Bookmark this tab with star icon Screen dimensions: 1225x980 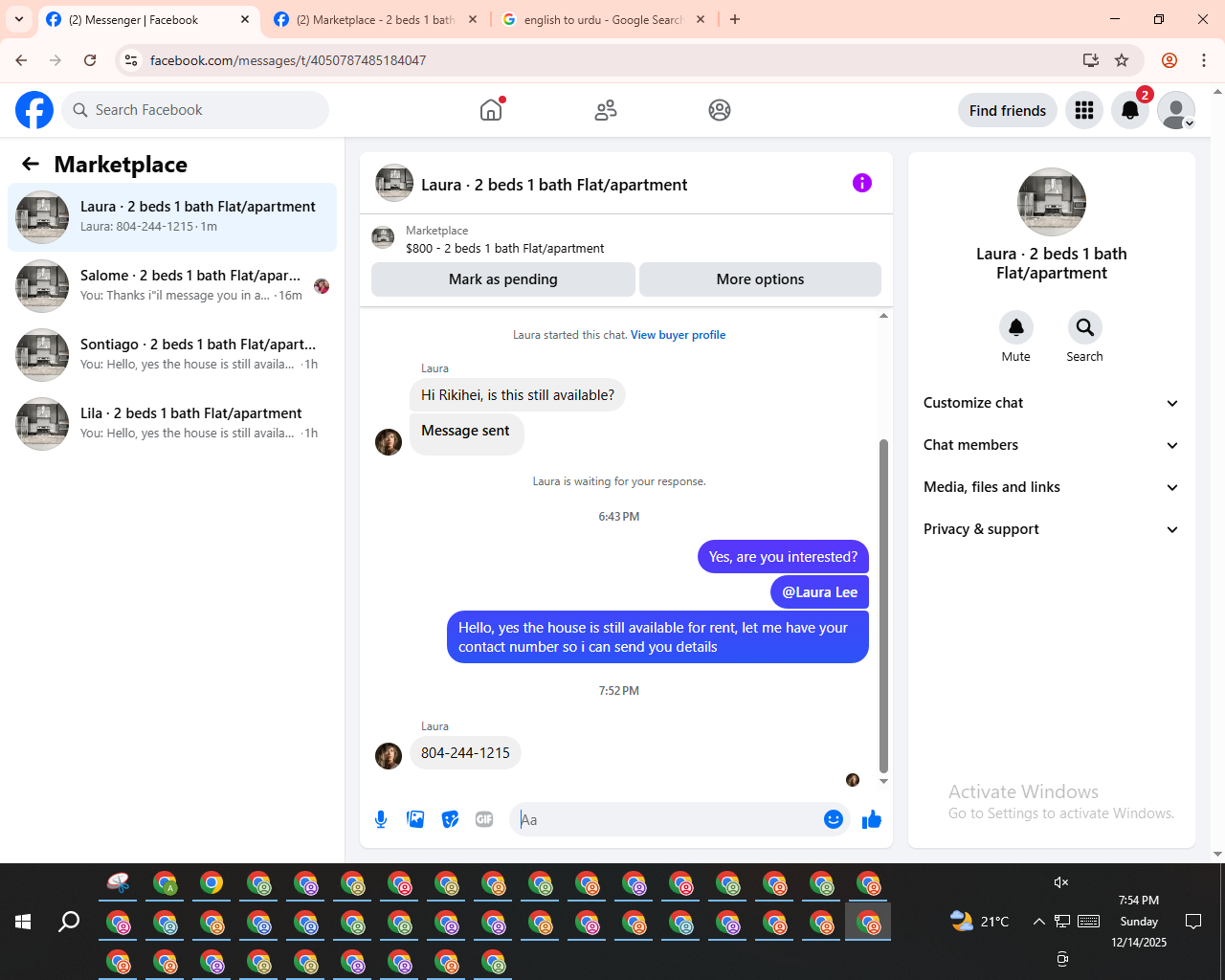tap(1122, 60)
